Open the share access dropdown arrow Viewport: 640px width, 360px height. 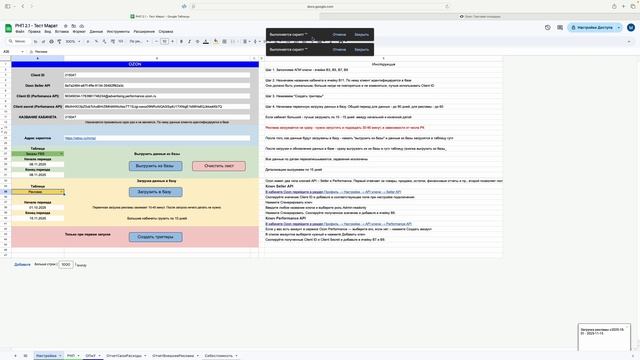pos(619,27)
